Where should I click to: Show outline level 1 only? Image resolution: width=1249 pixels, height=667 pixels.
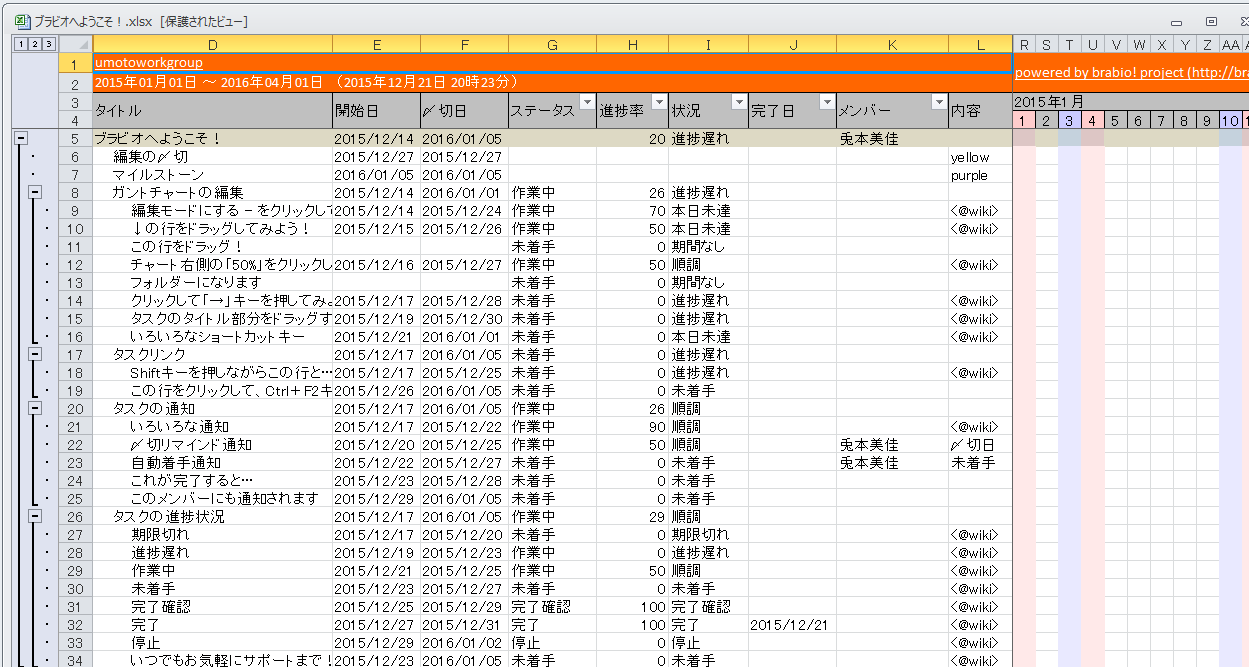pos(20,44)
